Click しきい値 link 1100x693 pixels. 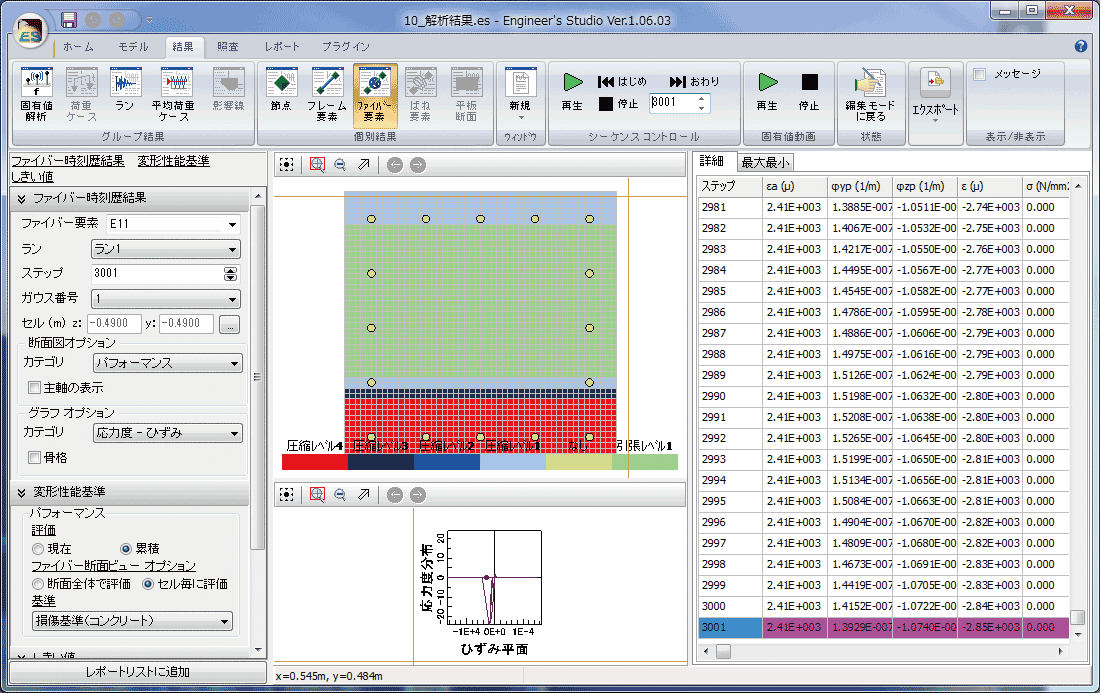coord(32,177)
